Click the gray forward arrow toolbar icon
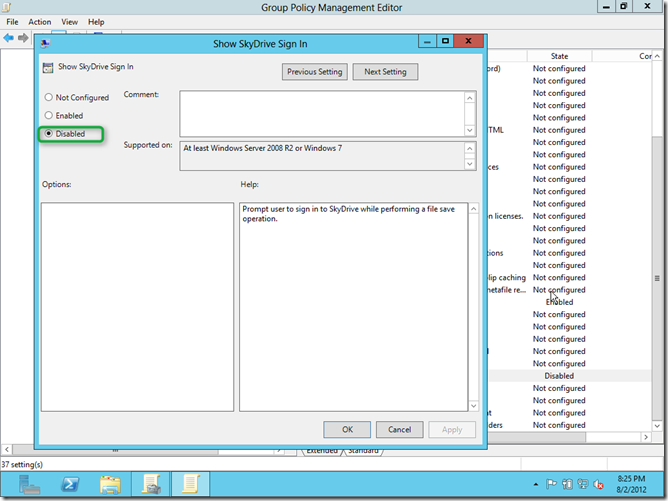The height and width of the screenshot is (501, 668). pos(23,38)
